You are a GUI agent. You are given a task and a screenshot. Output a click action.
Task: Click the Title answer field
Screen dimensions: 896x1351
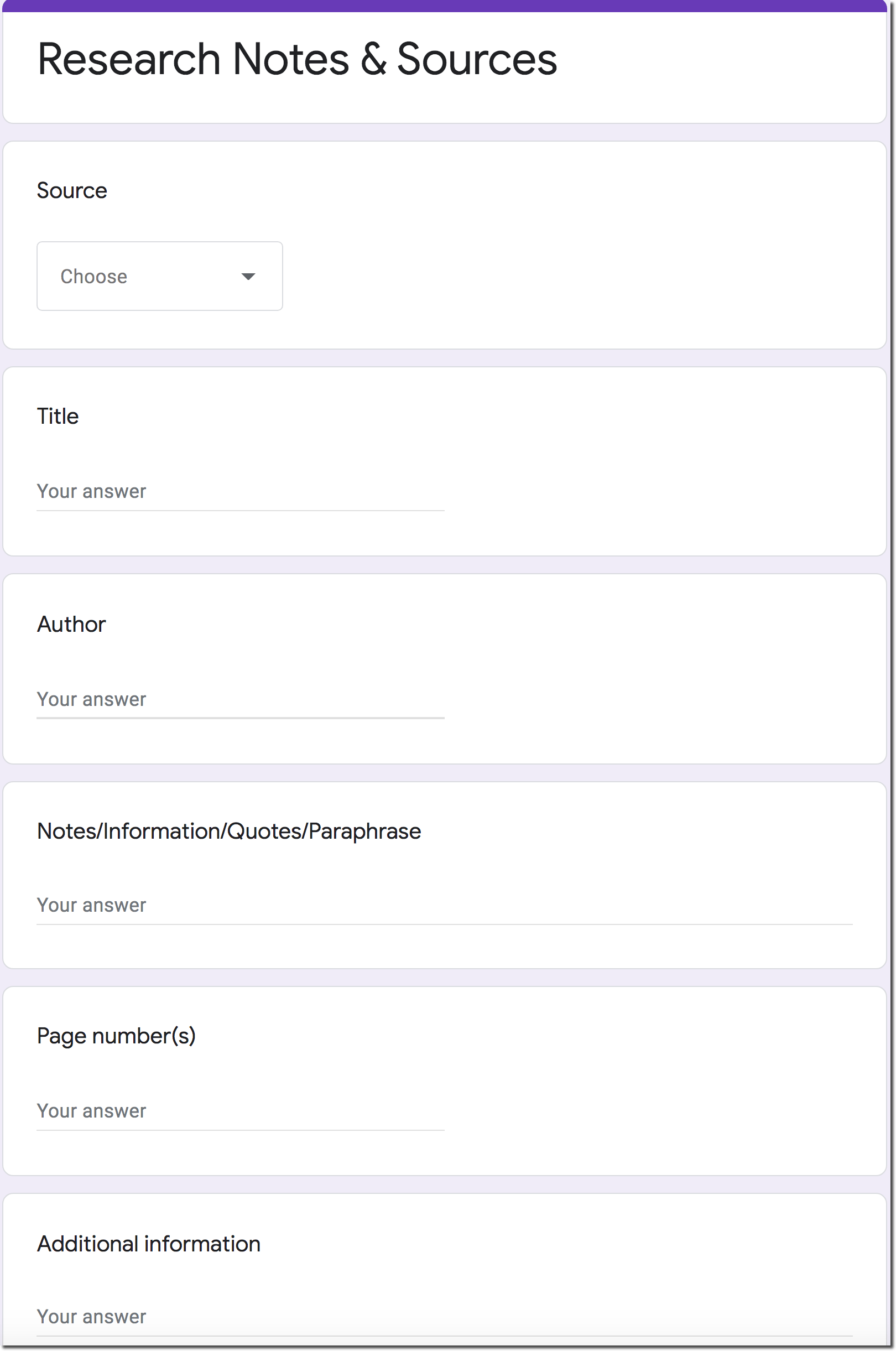pos(240,491)
